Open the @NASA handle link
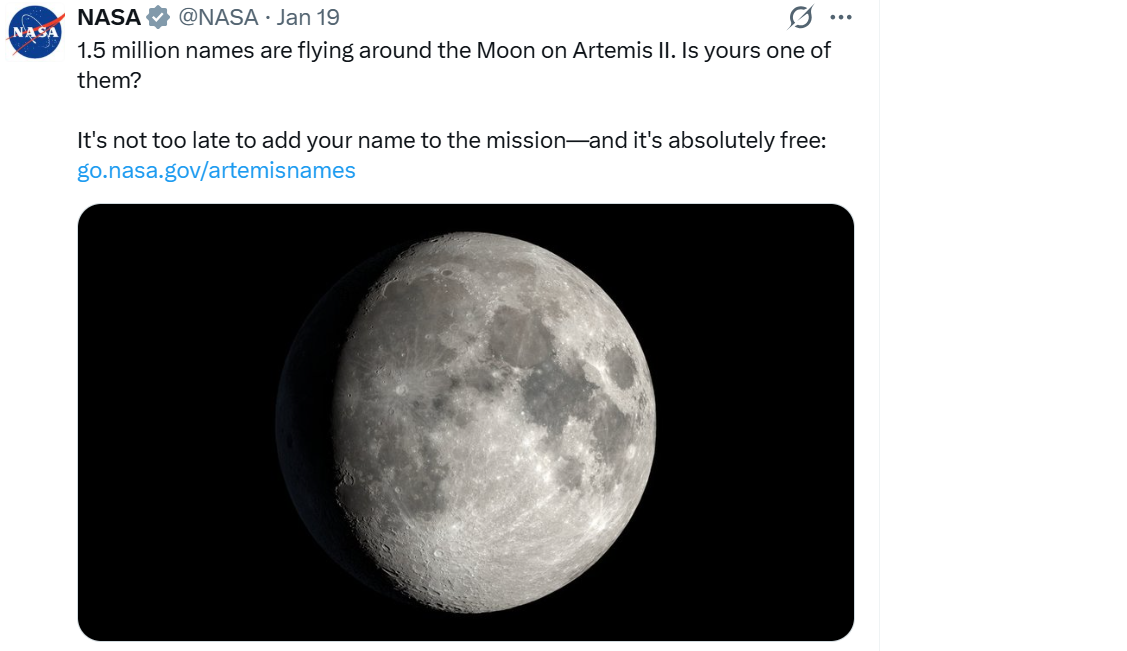 click(218, 17)
